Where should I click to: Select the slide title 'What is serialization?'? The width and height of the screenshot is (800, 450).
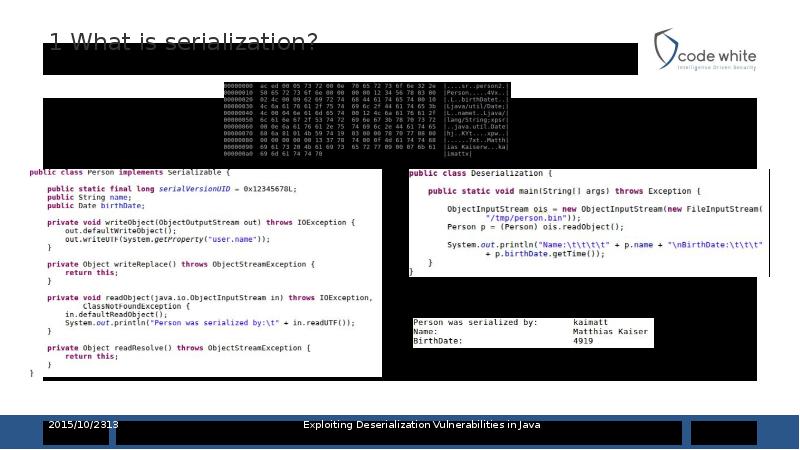click(183, 42)
